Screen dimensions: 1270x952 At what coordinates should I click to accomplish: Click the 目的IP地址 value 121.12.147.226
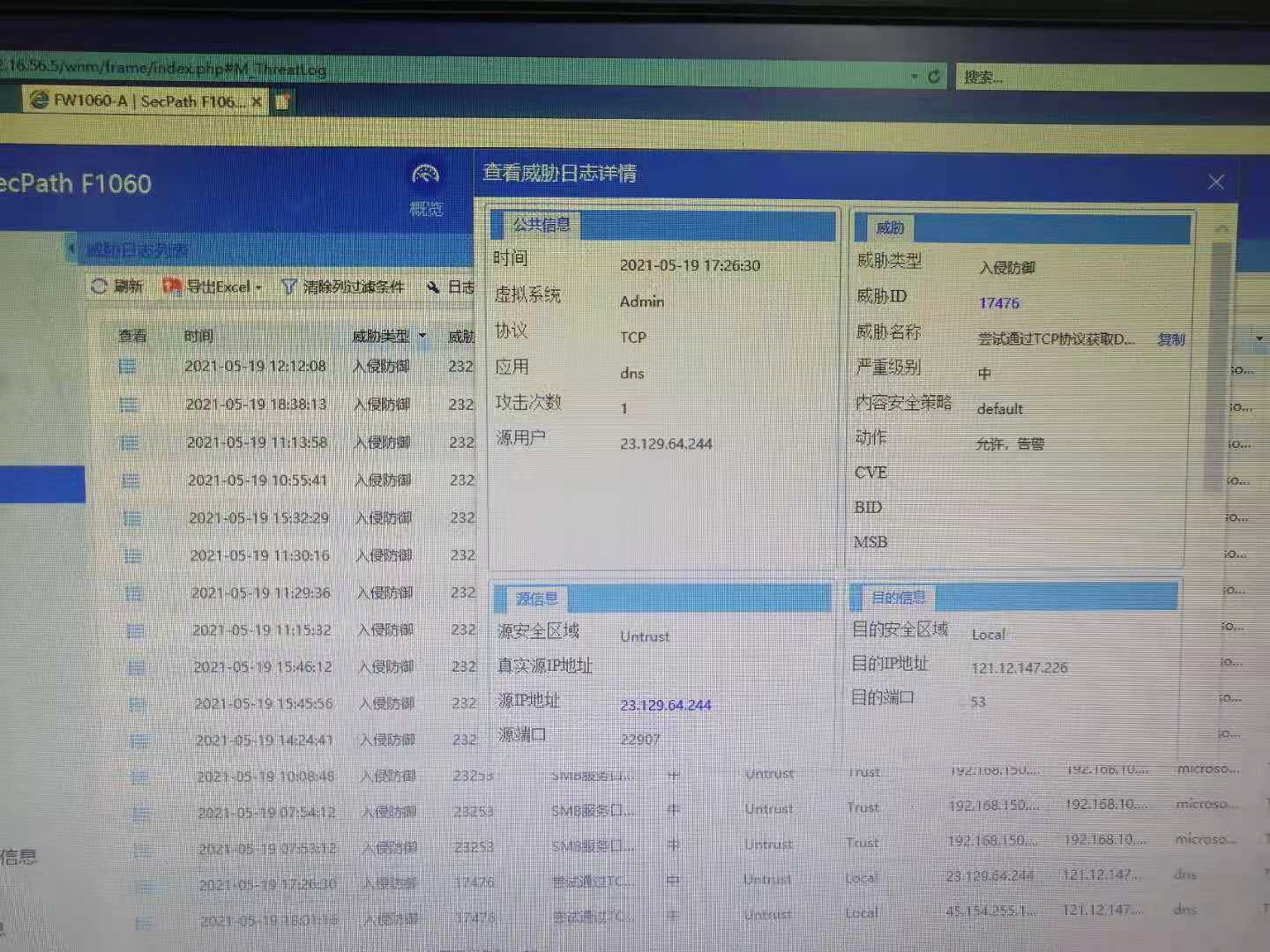1020,668
